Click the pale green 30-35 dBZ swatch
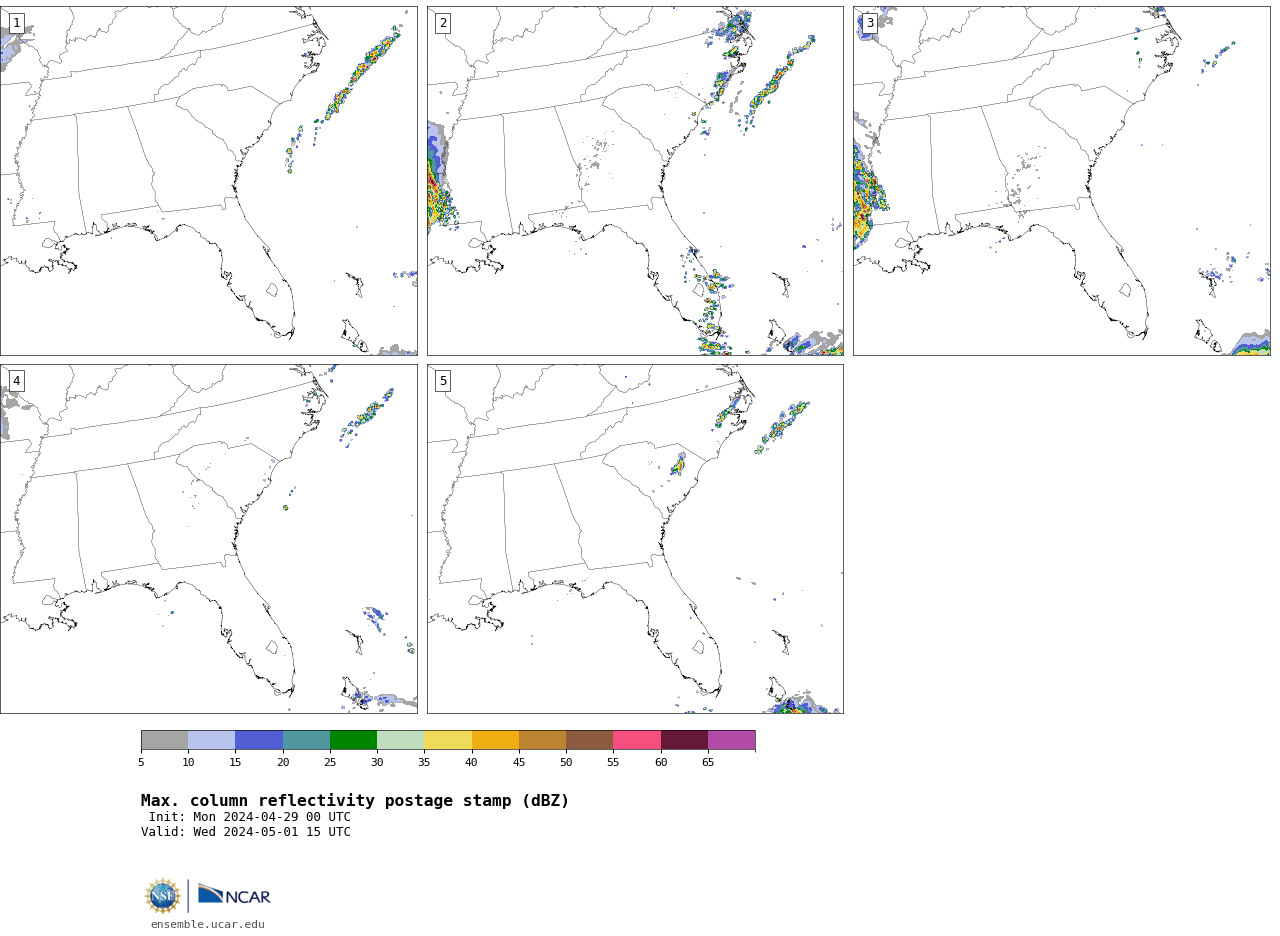 pyautogui.click(x=400, y=740)
